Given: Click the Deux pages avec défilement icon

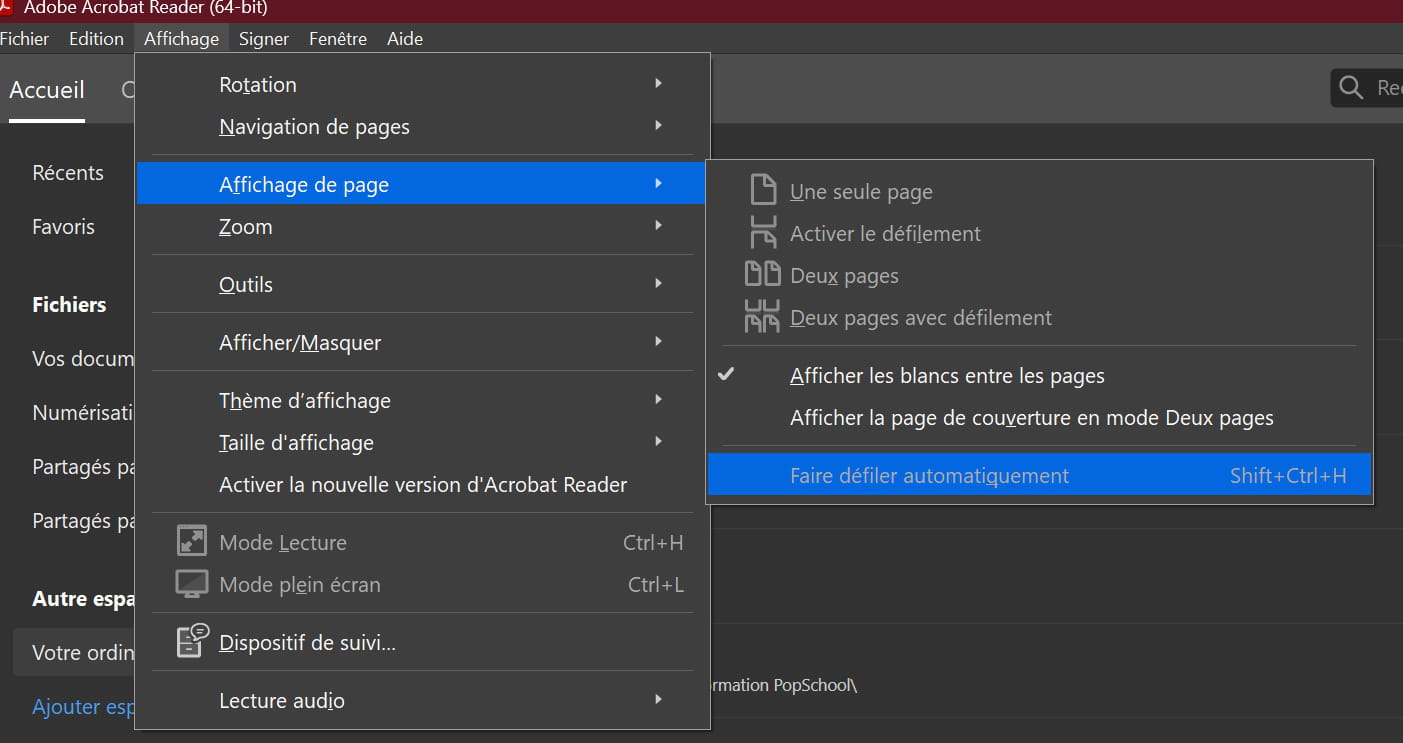Looking at the screenshot, I should 762,317.
